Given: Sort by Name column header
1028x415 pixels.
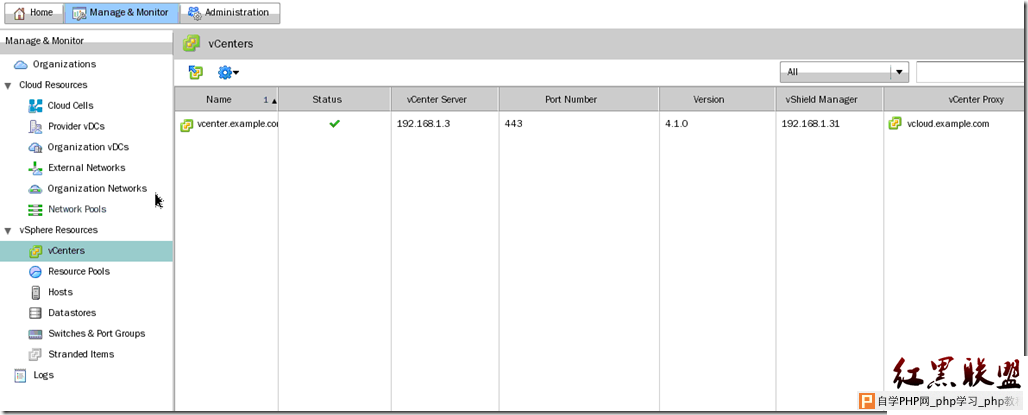Looking at the screenshot, I should click(x=226, y=100).
